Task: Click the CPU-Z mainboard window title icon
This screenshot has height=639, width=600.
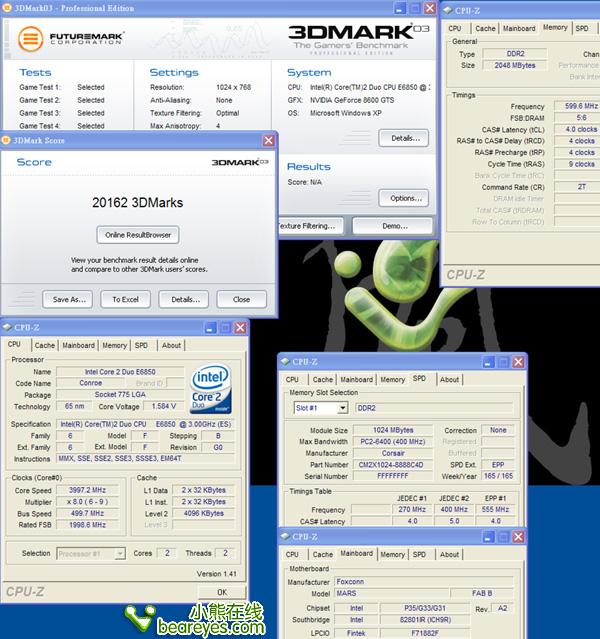Action: pyautogui.click(x=285, y=536)
